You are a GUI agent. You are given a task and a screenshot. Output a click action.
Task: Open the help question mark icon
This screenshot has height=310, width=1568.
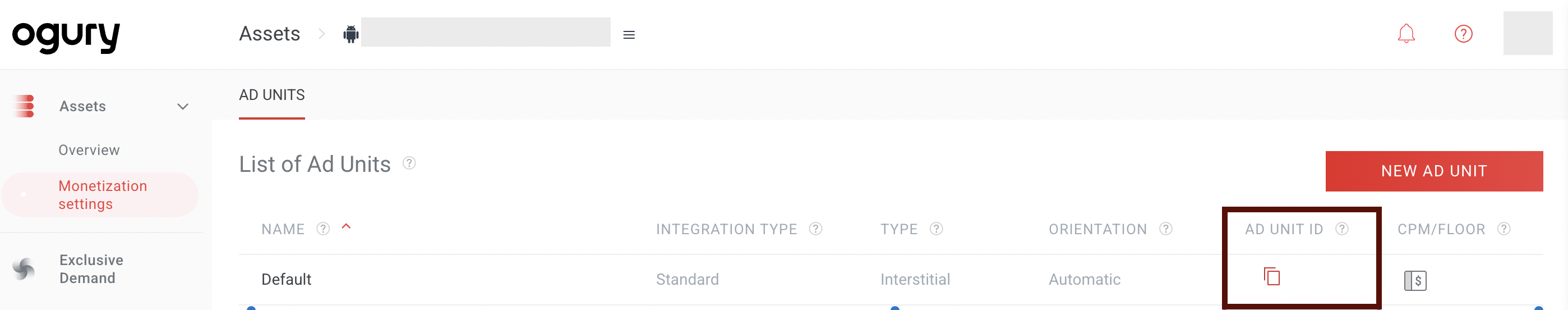[1463, 34]
